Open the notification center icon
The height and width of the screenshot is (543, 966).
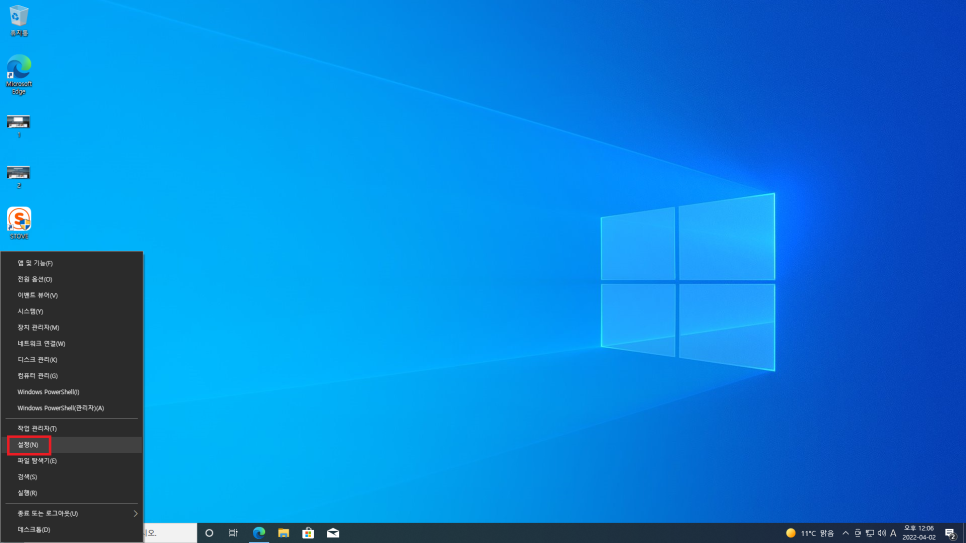pos(951,534)
